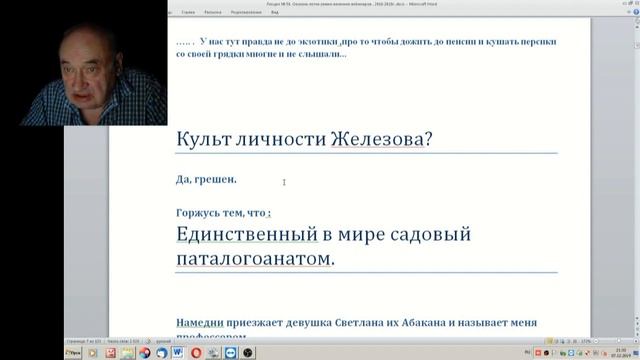Click the zoom in plus button
The image size is (640, 360).
pos(636,341)
